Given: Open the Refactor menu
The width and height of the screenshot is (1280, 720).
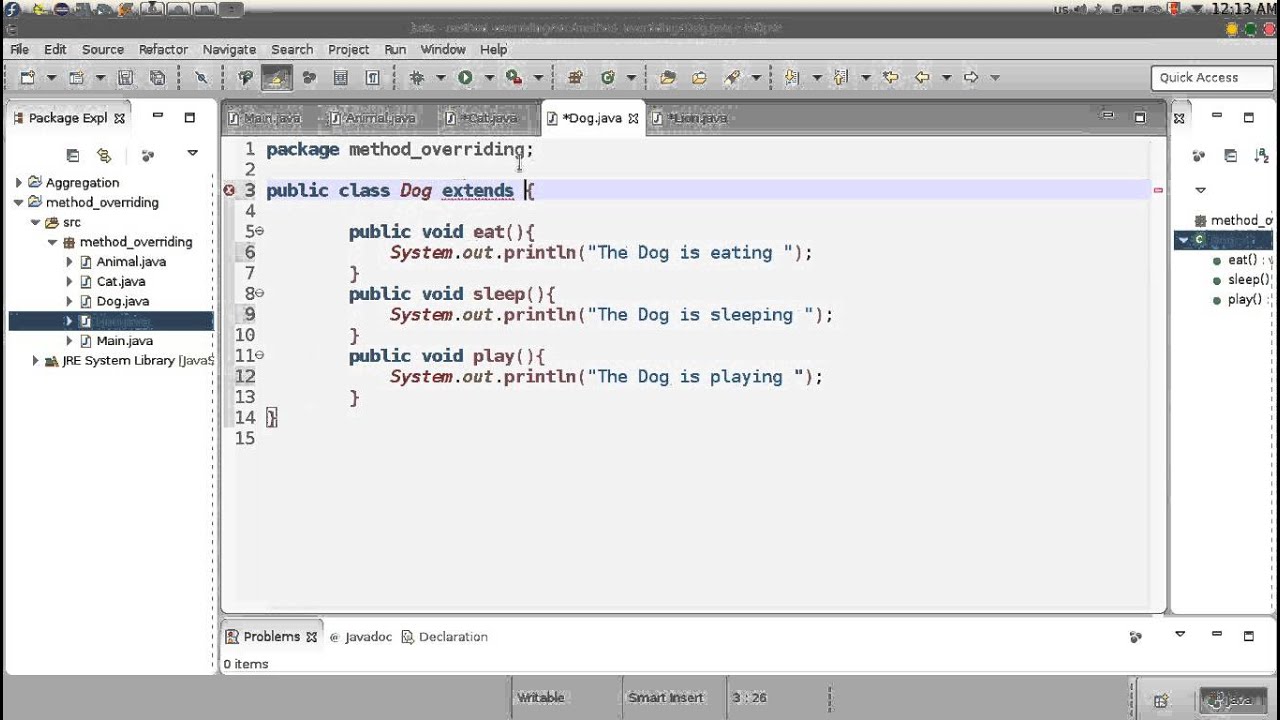Looking at the screenshot, I should pos(163,49).
